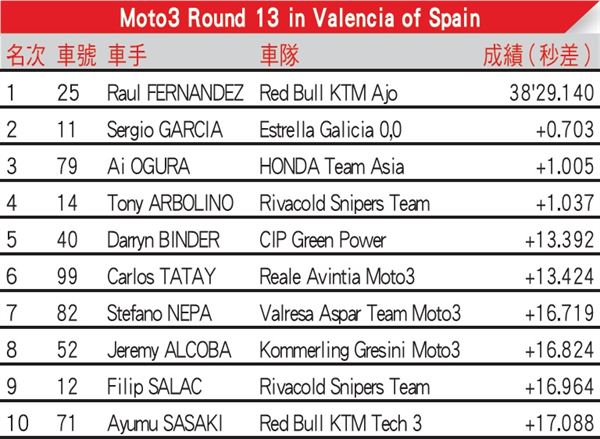Select the 名次 column header
Viewport: 600px width, 439px height.
26,55
